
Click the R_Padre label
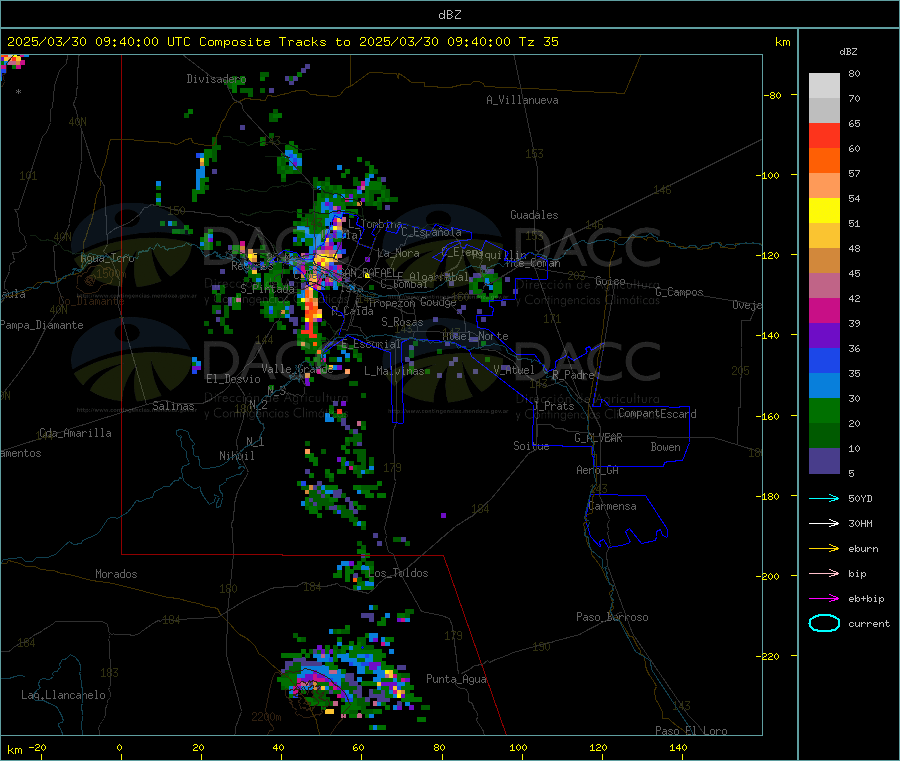point(573,375)
